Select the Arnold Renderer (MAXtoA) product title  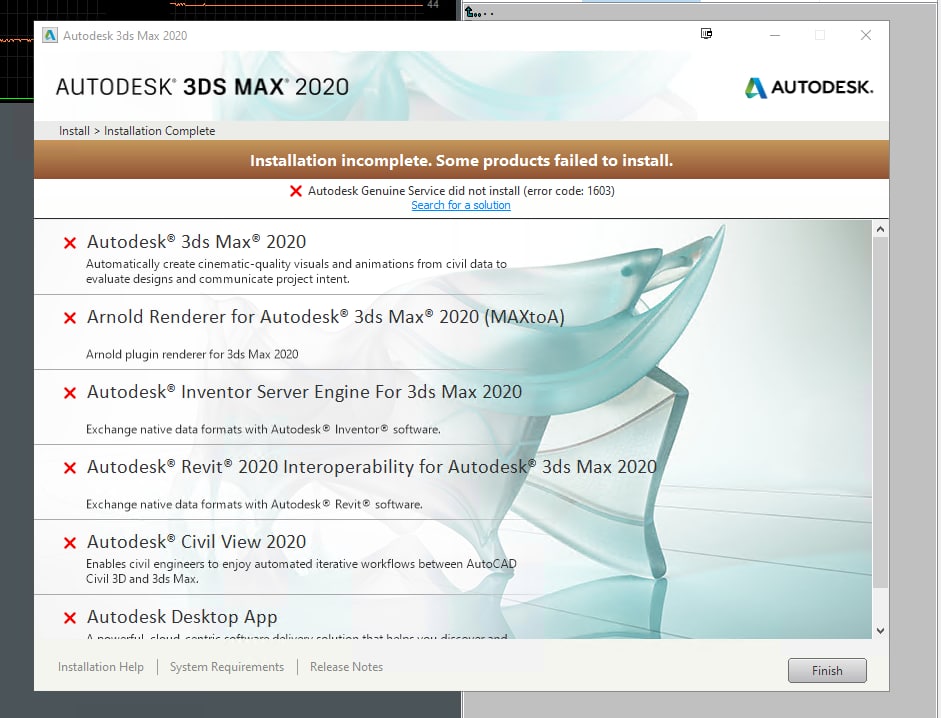tap(325, 317)
